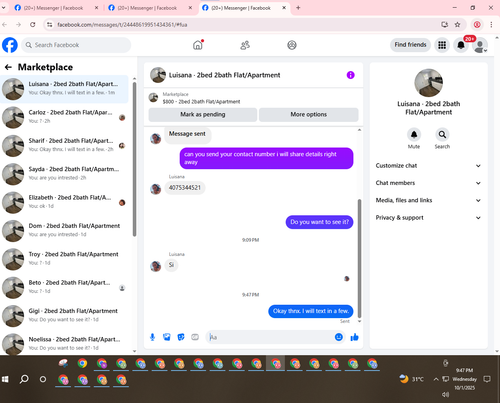500x403 pixels.
Task: Expand the Privacy & support section
Action: pos(428,218)
